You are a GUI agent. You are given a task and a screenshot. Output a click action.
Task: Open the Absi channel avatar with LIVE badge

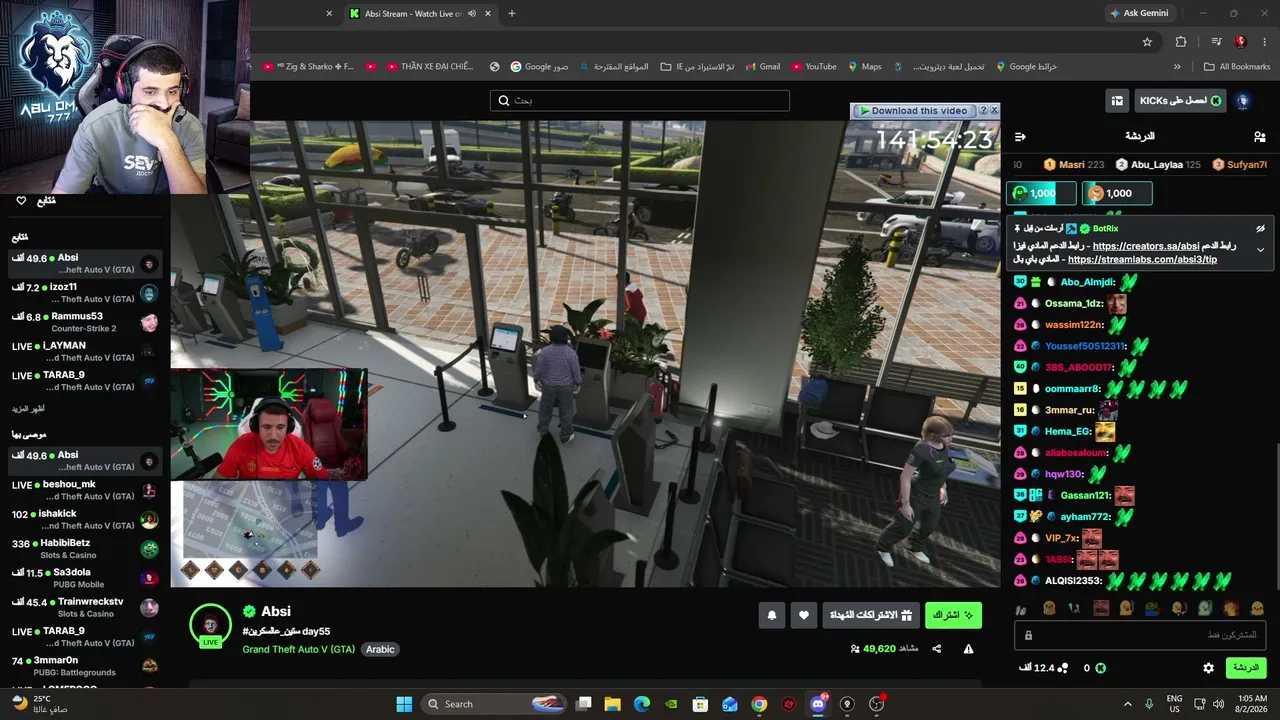tap(210, 626)
